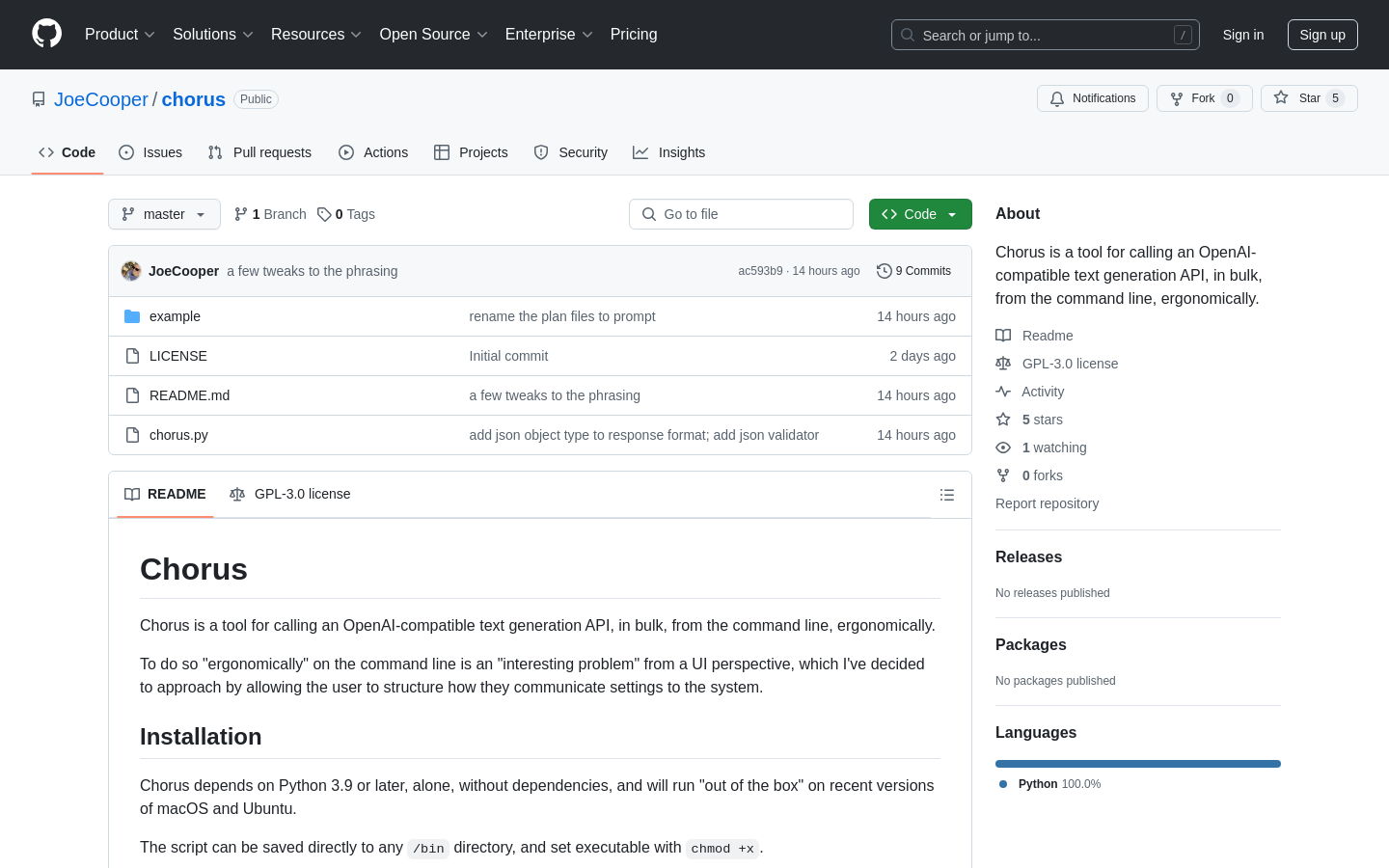1389x868 pixels.
Task: Click the repository book icon beside JoeCooper
Action: (39, 99)
